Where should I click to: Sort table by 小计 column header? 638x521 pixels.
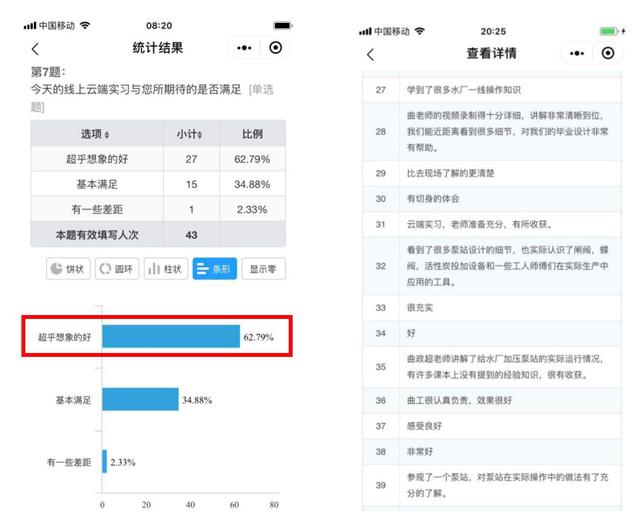(x=190, y=134)
